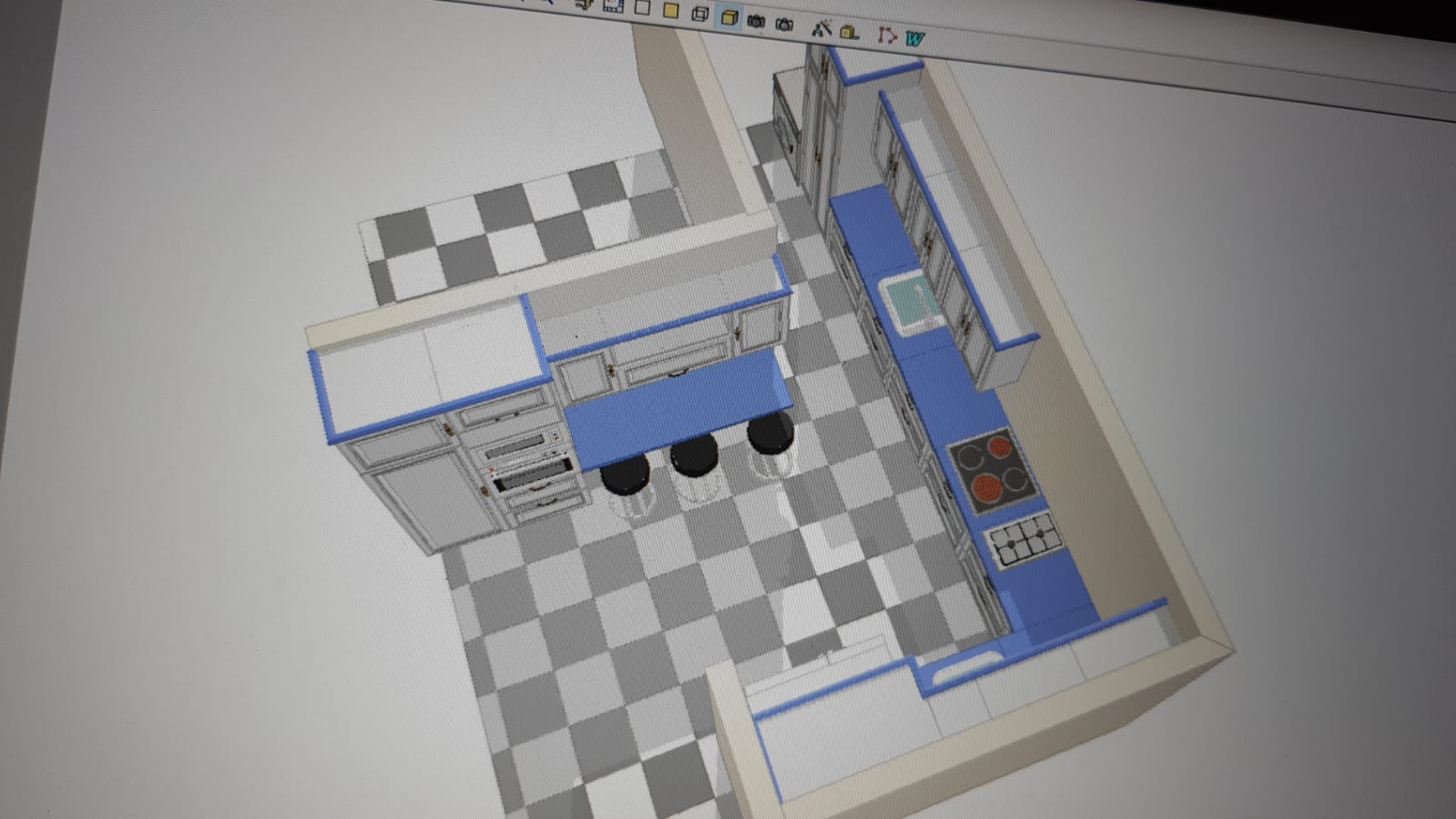This screenshot has height=819, width=1456.
Task: Click the second camera icon in toolbar
Action: [784, 24]
